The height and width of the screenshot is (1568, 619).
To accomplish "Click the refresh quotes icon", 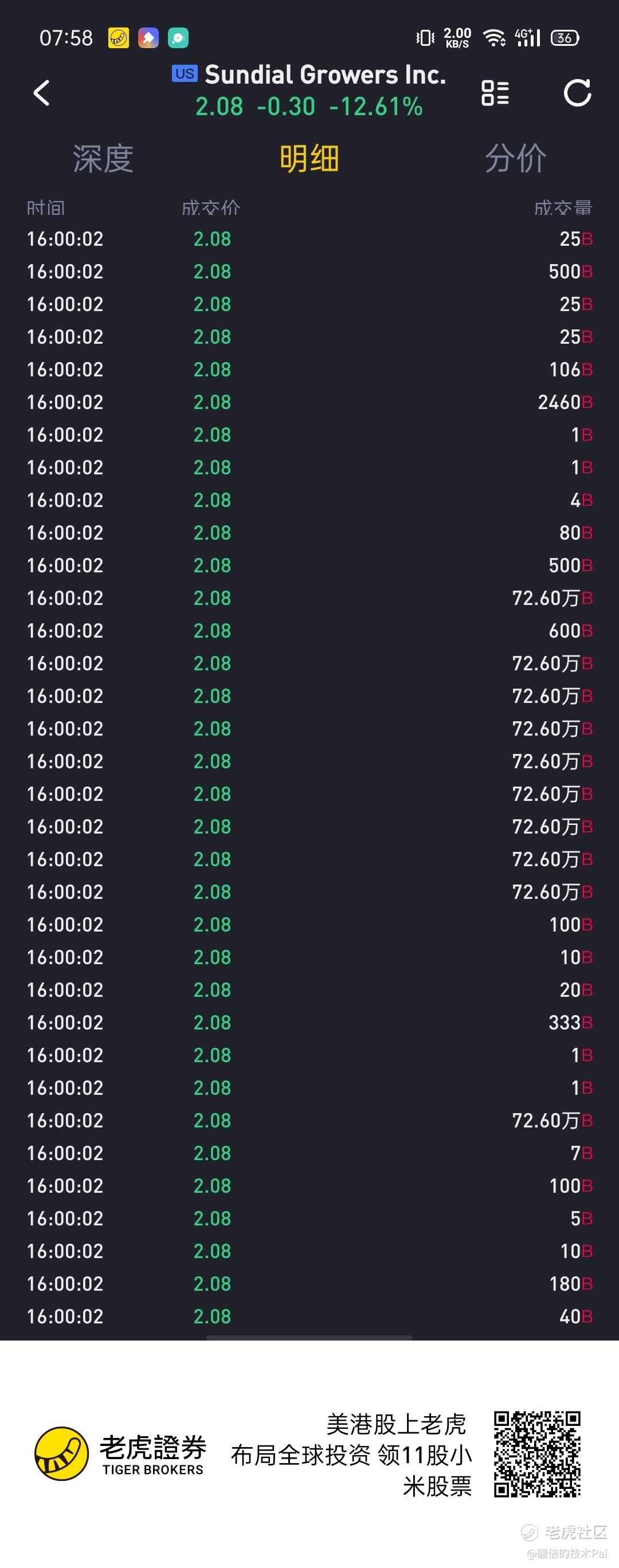I will [577, 93].
